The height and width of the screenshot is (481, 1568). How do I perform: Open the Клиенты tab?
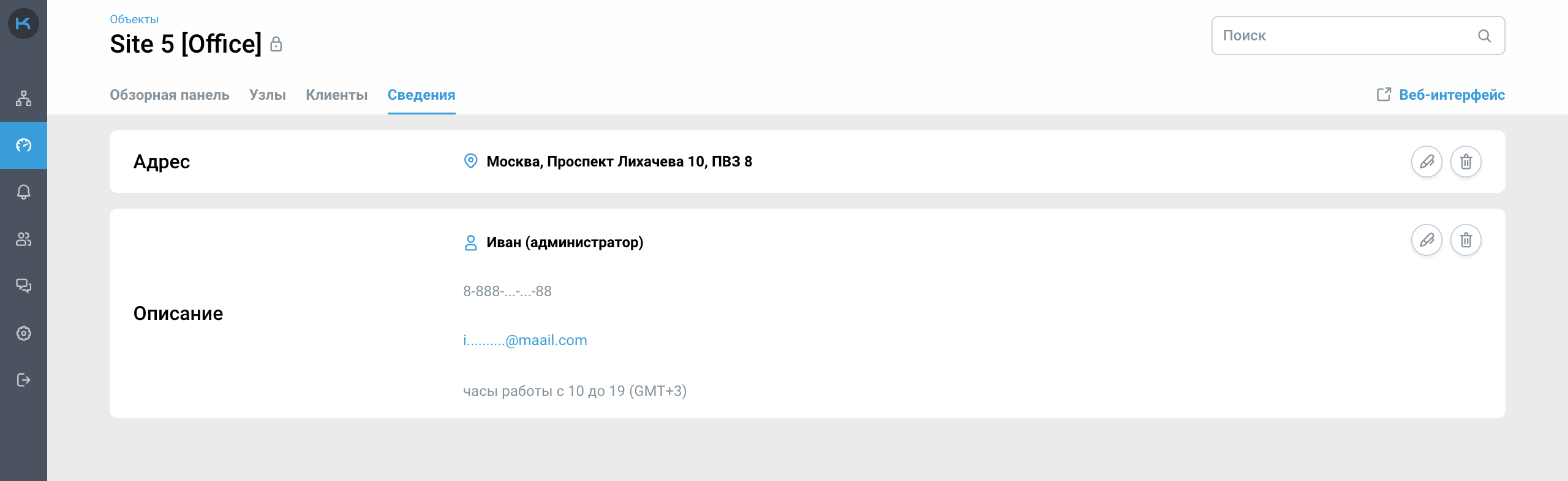click(x=336, y=95)
